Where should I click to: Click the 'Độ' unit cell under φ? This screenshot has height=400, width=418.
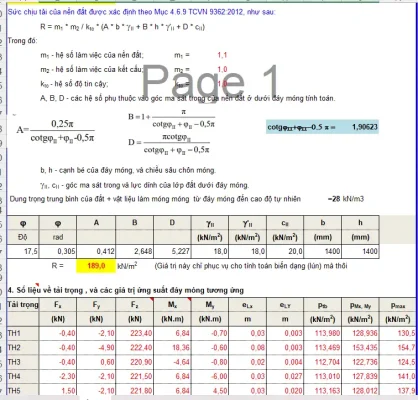23,237
